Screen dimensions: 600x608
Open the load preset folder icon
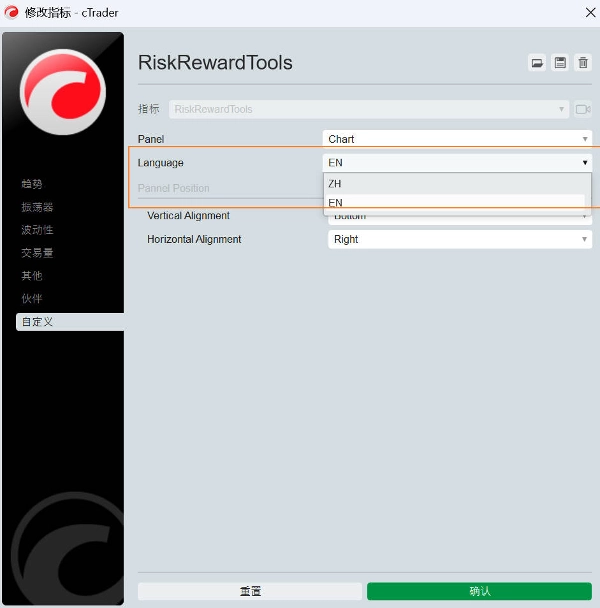click(x=537, y=62)
